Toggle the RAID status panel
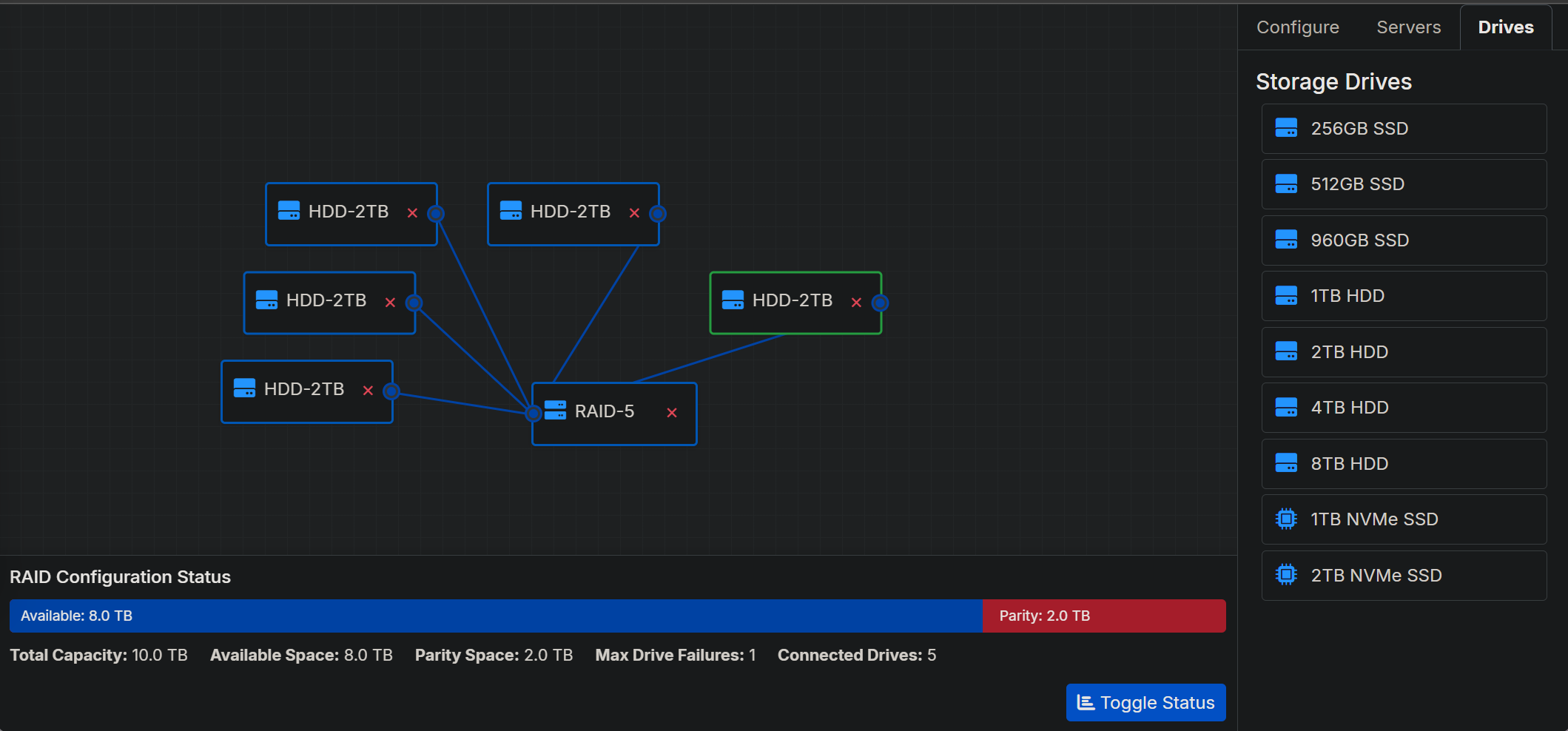1568x731 pixels. 1145,702
